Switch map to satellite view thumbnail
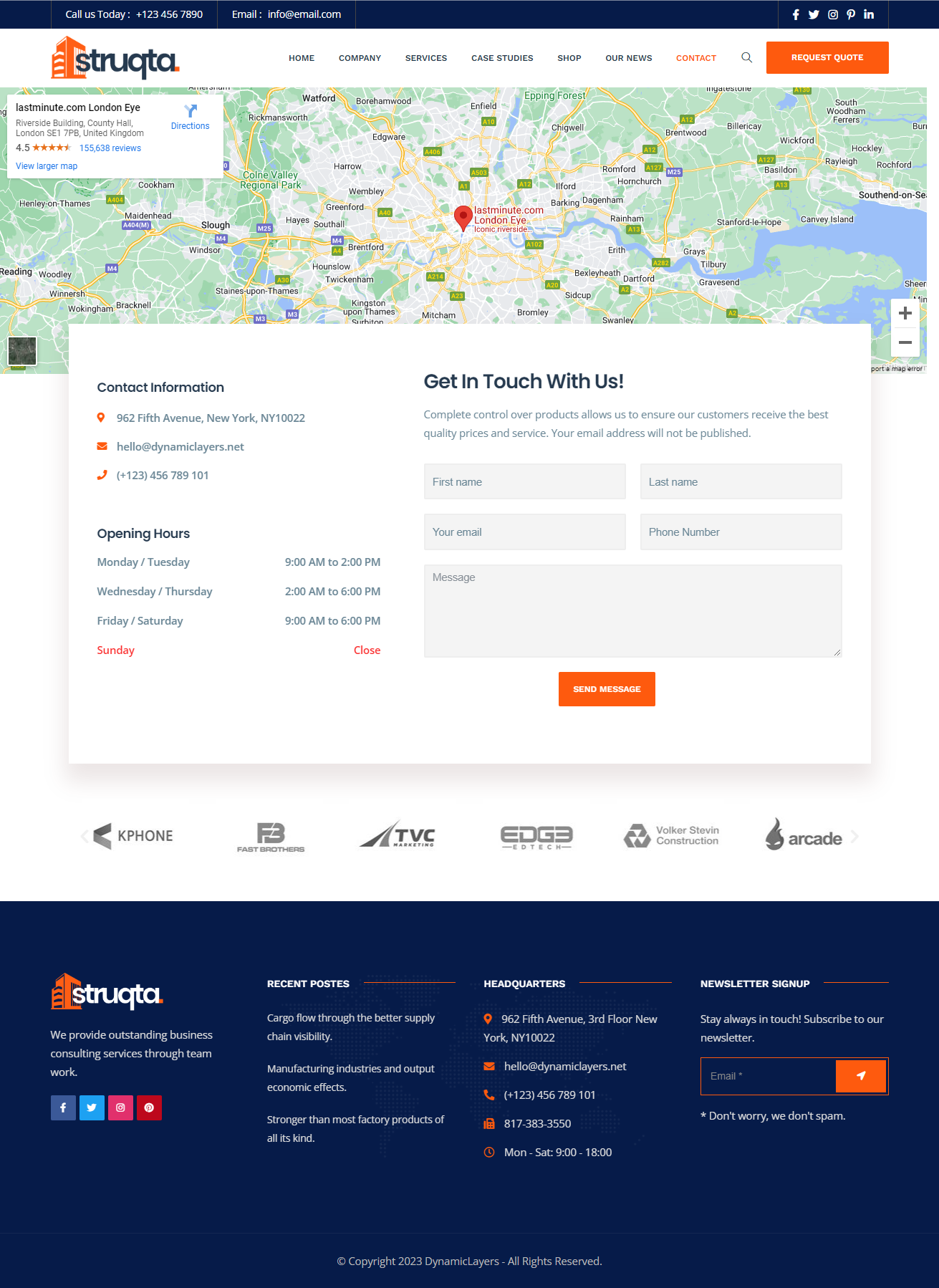This screenshot has width=939, height=1288. (22, 352)
